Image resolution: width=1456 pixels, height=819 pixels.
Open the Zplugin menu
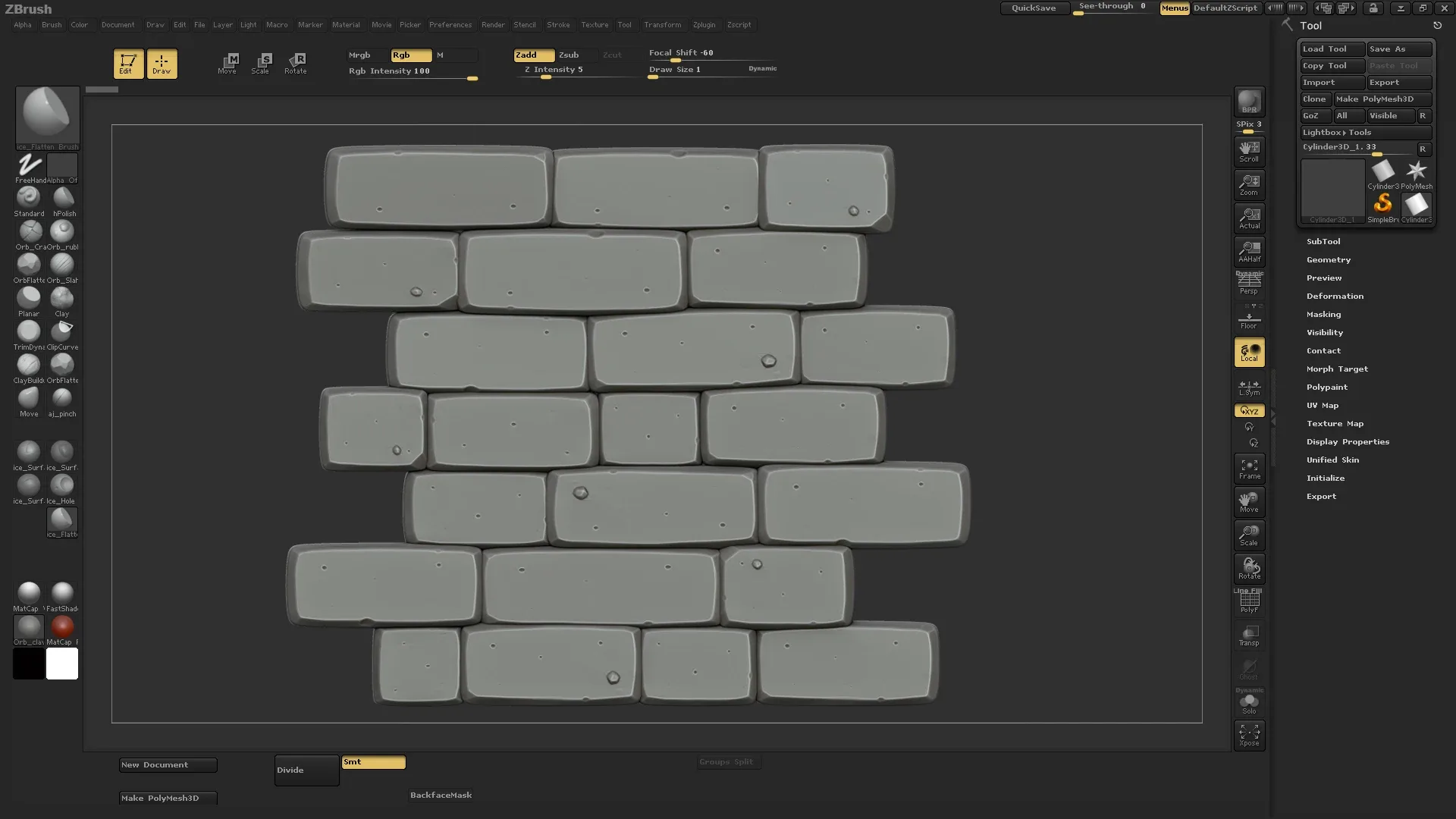click(704, 25)
